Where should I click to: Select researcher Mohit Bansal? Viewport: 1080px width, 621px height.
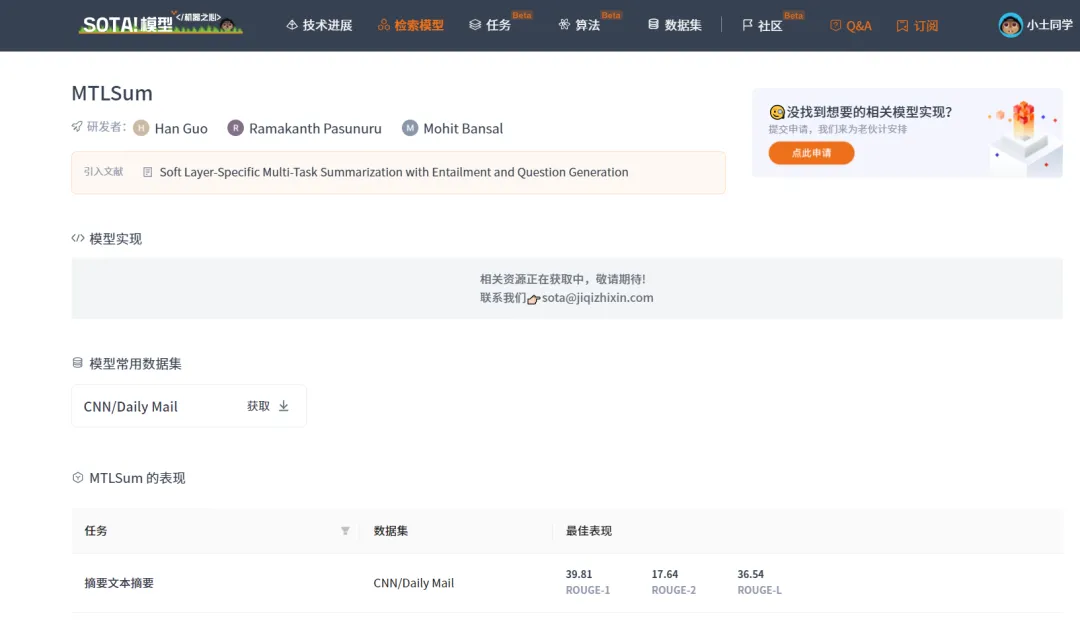tap(463, 129)
